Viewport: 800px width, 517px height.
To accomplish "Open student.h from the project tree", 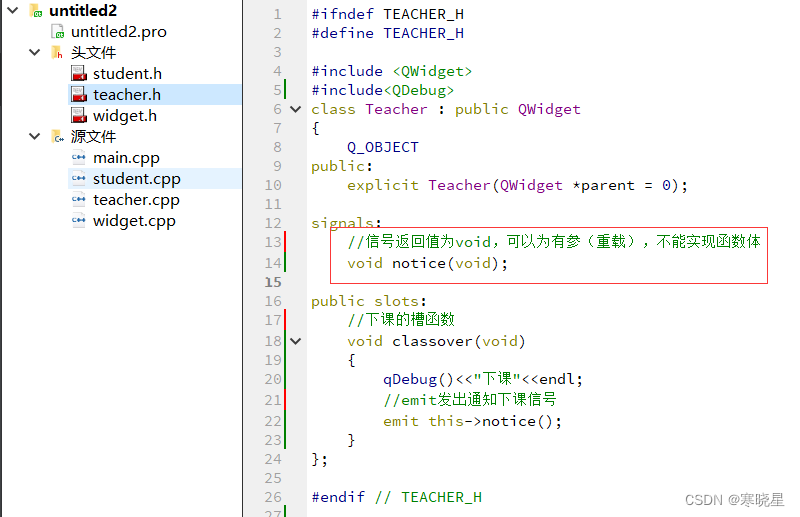I will 127,73.
